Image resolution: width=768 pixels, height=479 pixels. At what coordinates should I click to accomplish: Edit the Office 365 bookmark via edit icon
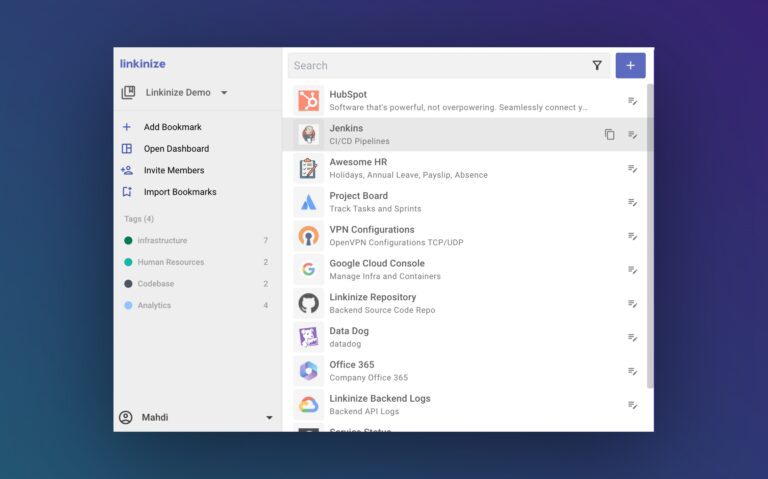pos(632,371)
